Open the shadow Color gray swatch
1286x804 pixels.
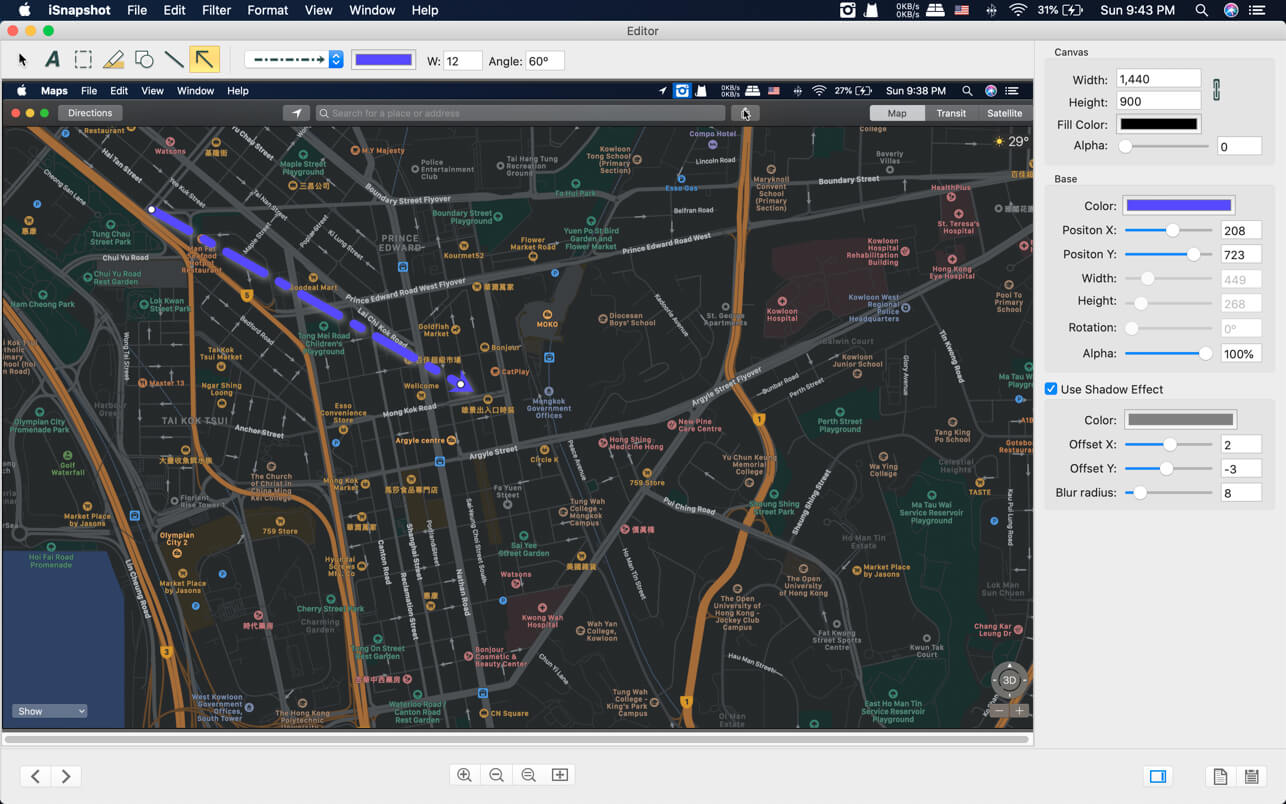pyautogui.click(x=1180, y=420)
